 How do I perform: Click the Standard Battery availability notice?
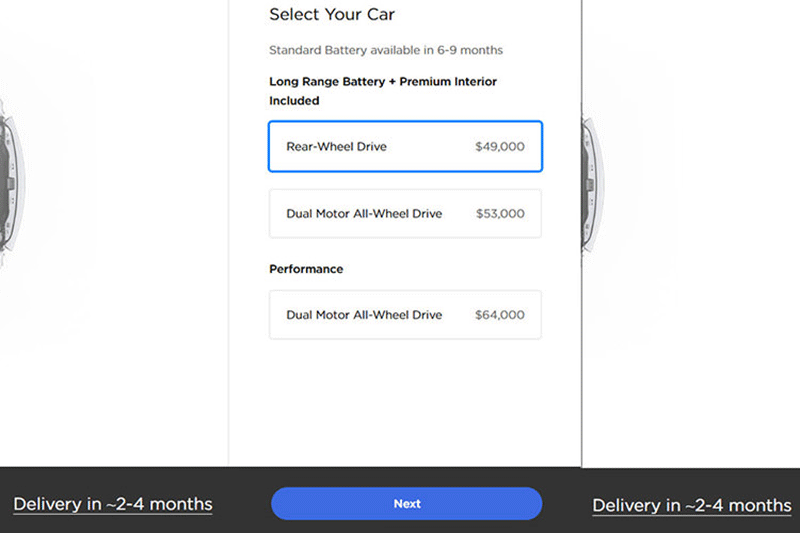386,50
